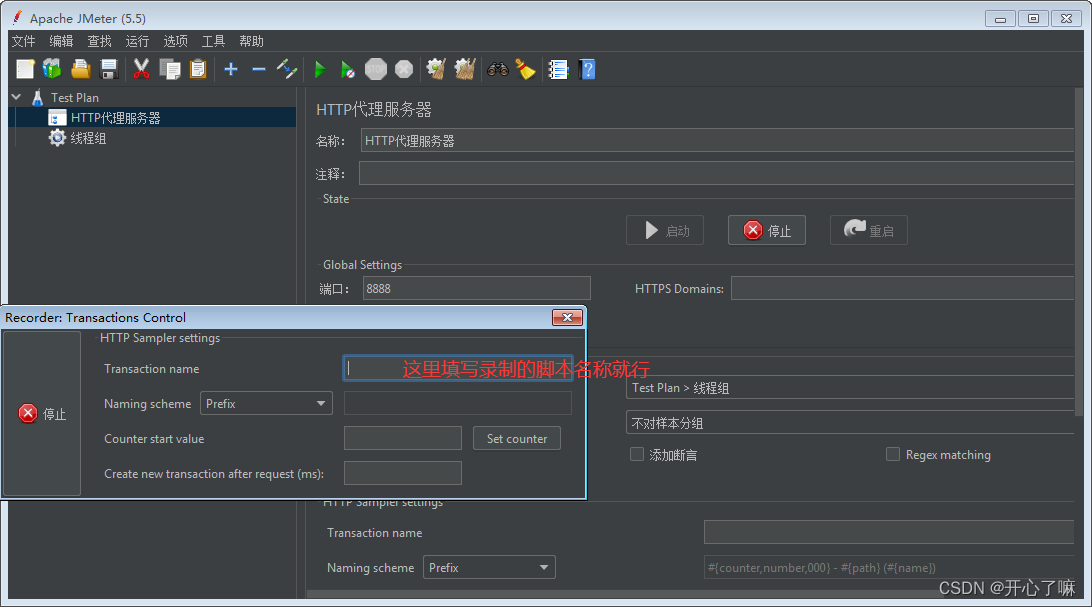Focus Transaction name field in recorder dialog
This screenshot has width=1092, height=607.
(x=458, y=368)
